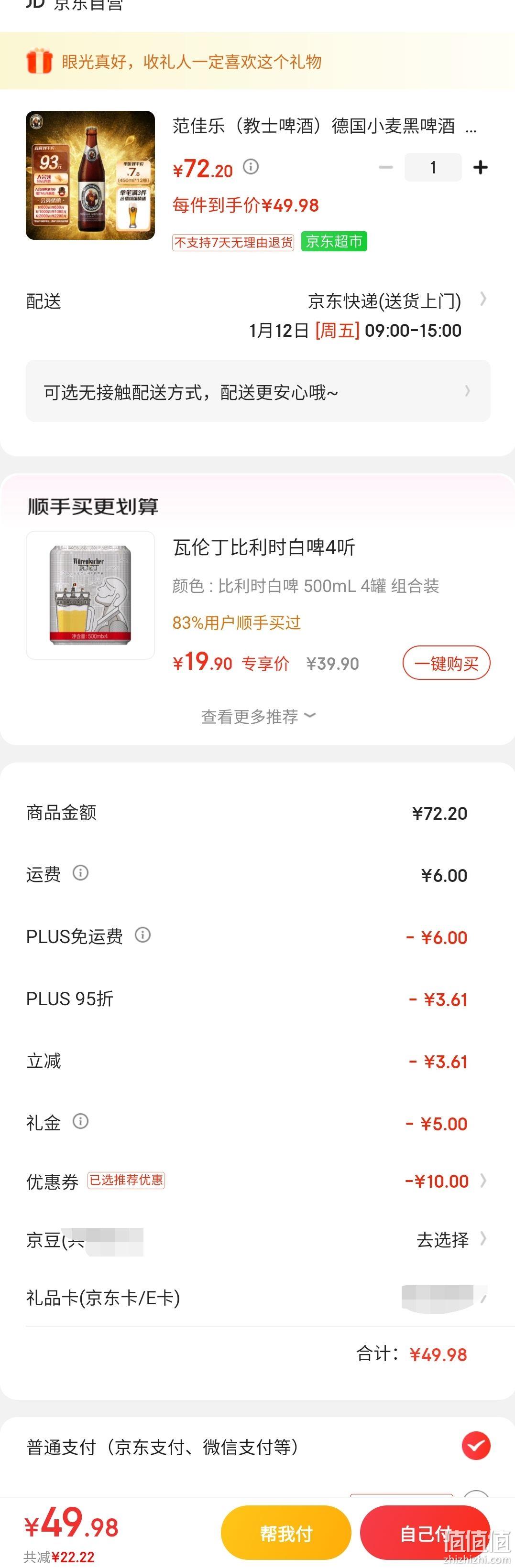Viewport: 515px width, 1568px height.
Task: Expand 可选无接触配送方式 row
Action: pyautogui.click(x=258, y=391)
